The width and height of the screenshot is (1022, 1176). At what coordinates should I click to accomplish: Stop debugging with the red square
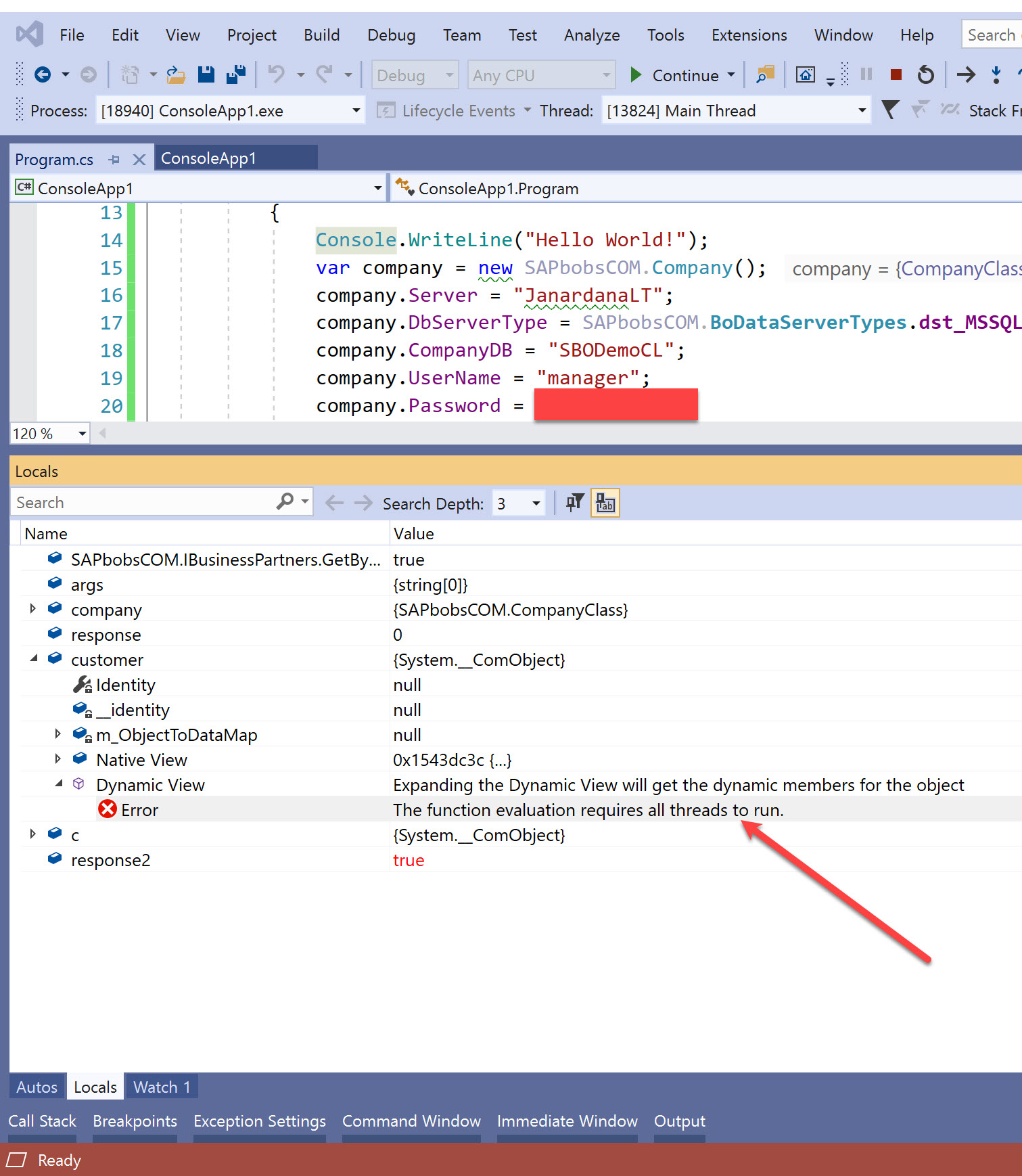(x=896, y=74)
